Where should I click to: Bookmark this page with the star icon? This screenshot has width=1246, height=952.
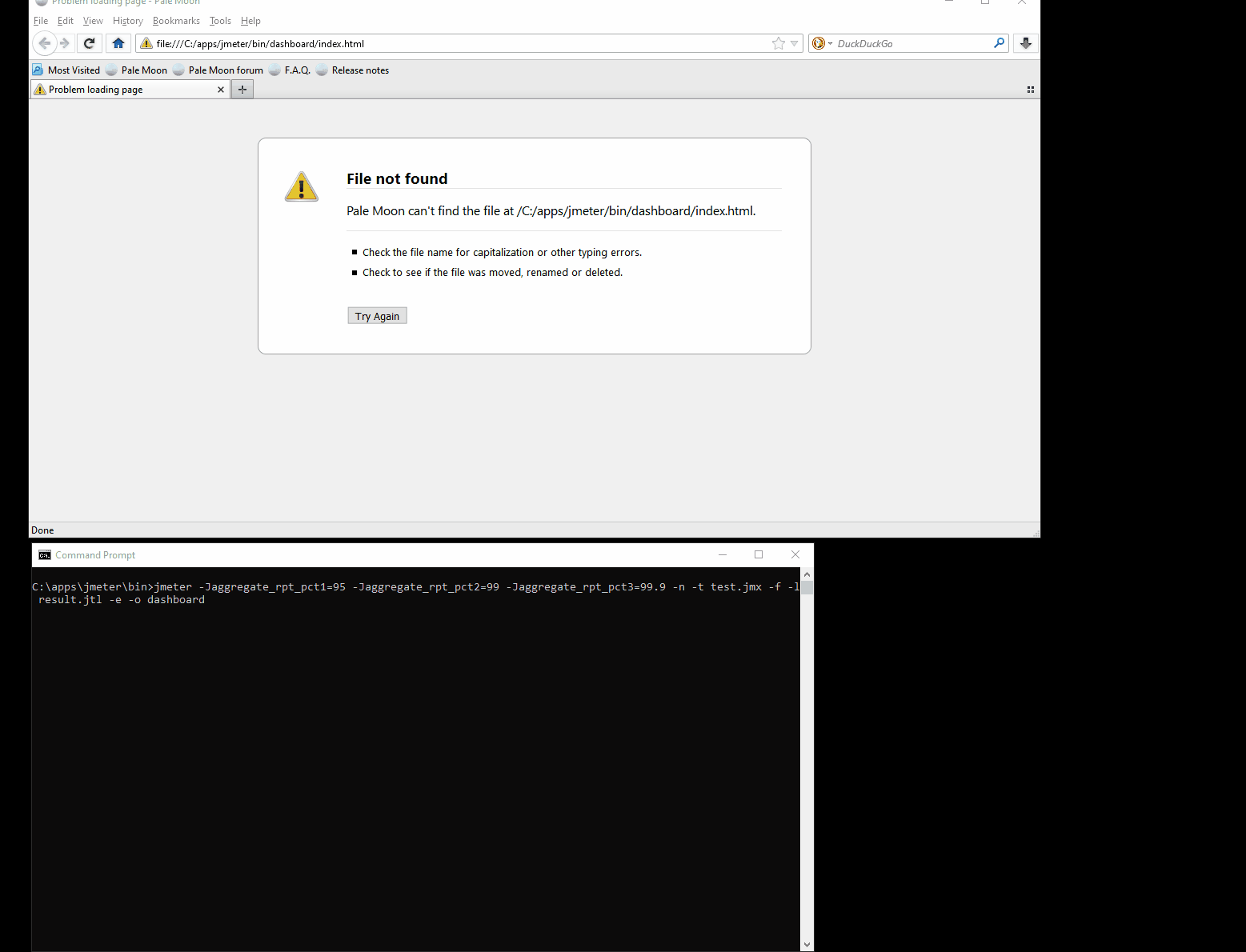(779, 43)
